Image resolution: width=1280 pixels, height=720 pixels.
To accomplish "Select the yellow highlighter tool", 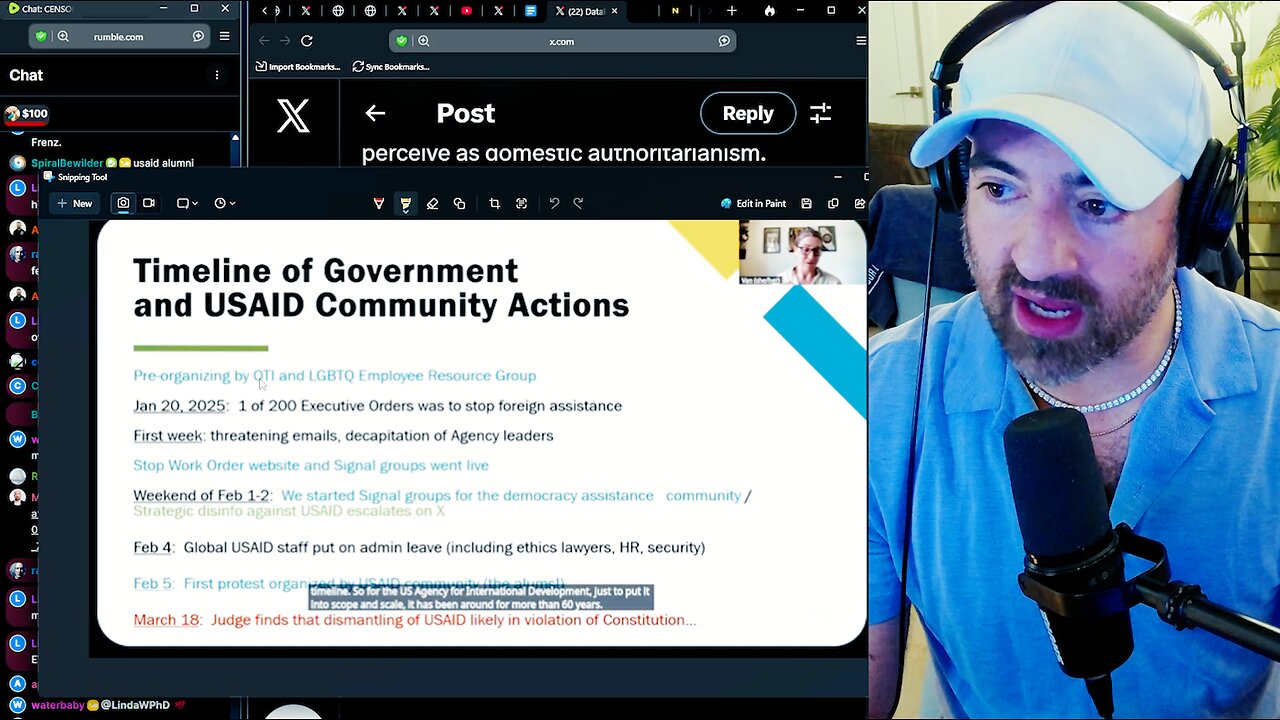I will click(405, 203).
